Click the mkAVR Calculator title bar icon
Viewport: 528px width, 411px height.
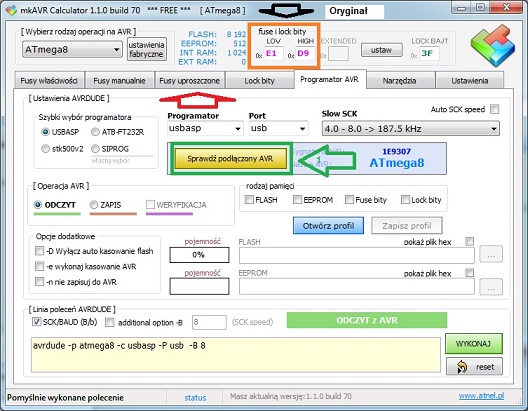(11, 10)
